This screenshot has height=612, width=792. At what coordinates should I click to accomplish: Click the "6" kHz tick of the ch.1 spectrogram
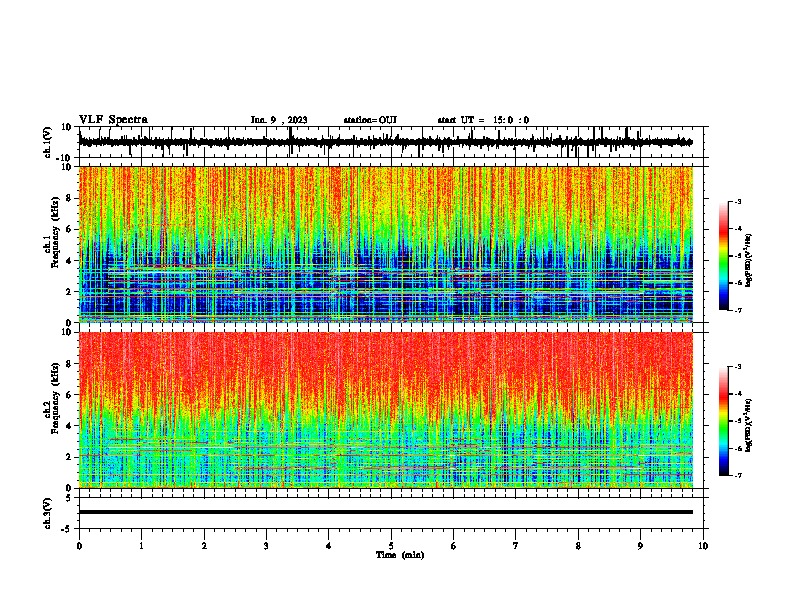tap(69, 229)
